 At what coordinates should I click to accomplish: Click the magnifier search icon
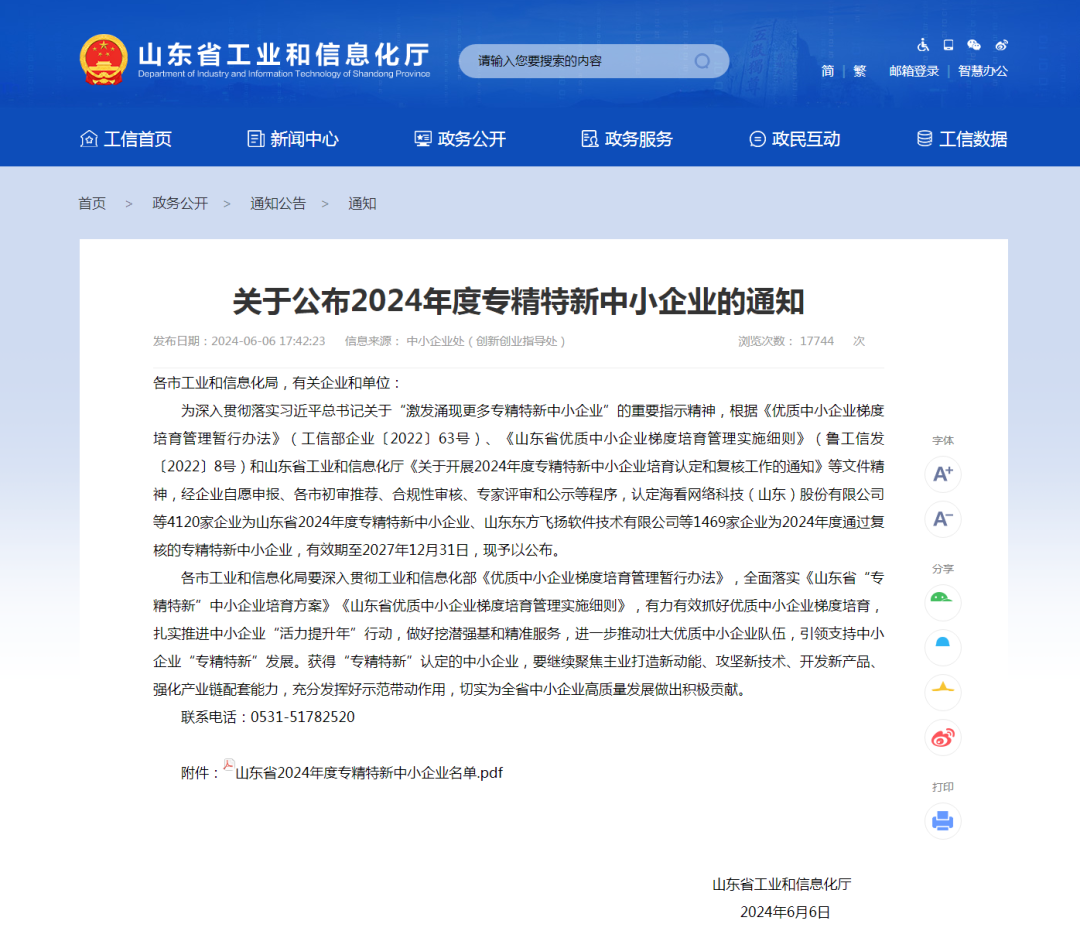(703, 61)
